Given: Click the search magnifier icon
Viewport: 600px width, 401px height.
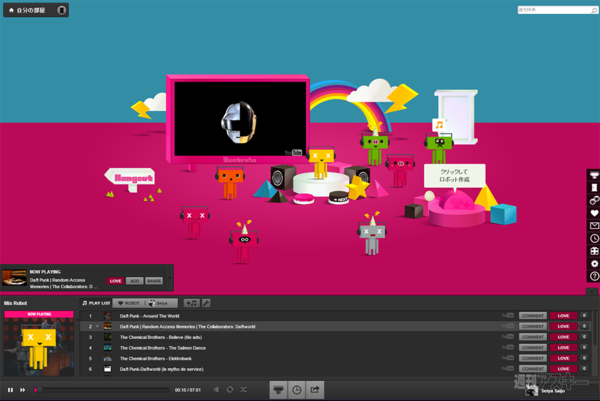Looking at the screenshot, I should point(594,10).
